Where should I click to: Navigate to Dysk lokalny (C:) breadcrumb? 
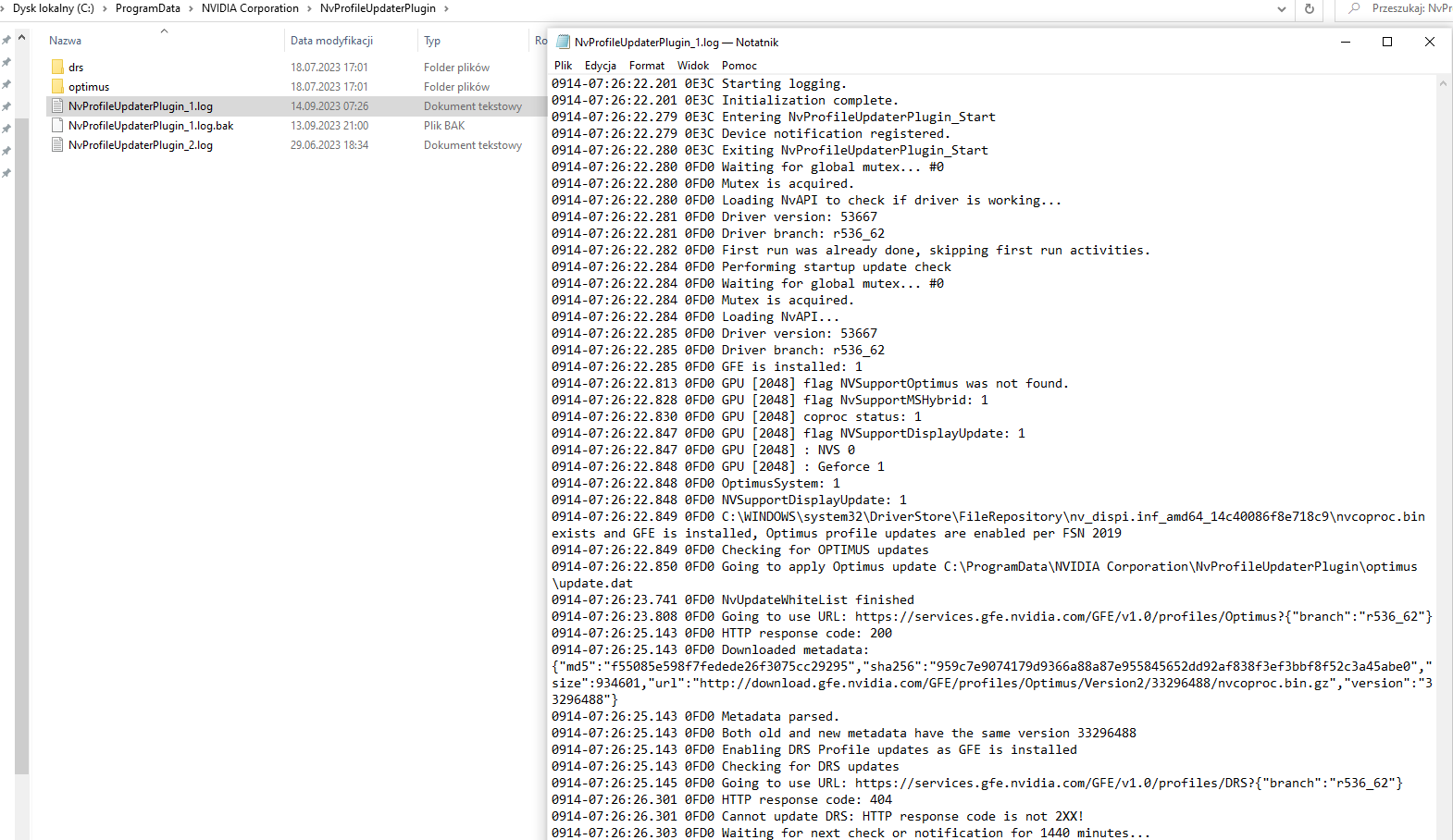tap(53, 8)
